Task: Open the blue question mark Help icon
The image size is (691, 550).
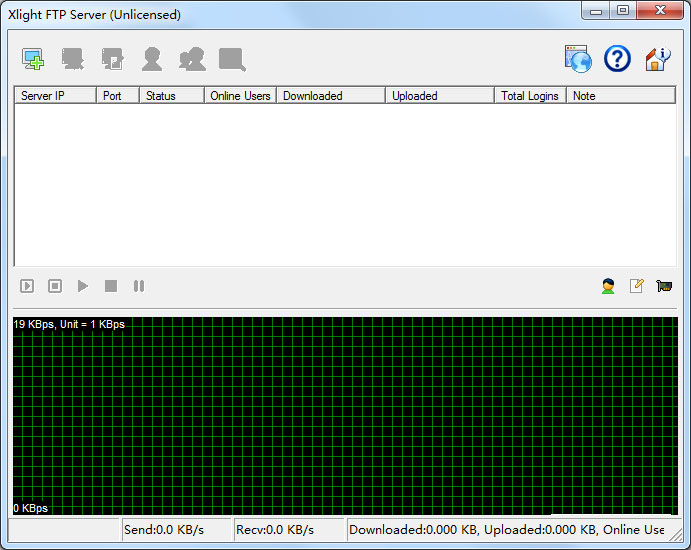Action: click(x=617, y=59)
